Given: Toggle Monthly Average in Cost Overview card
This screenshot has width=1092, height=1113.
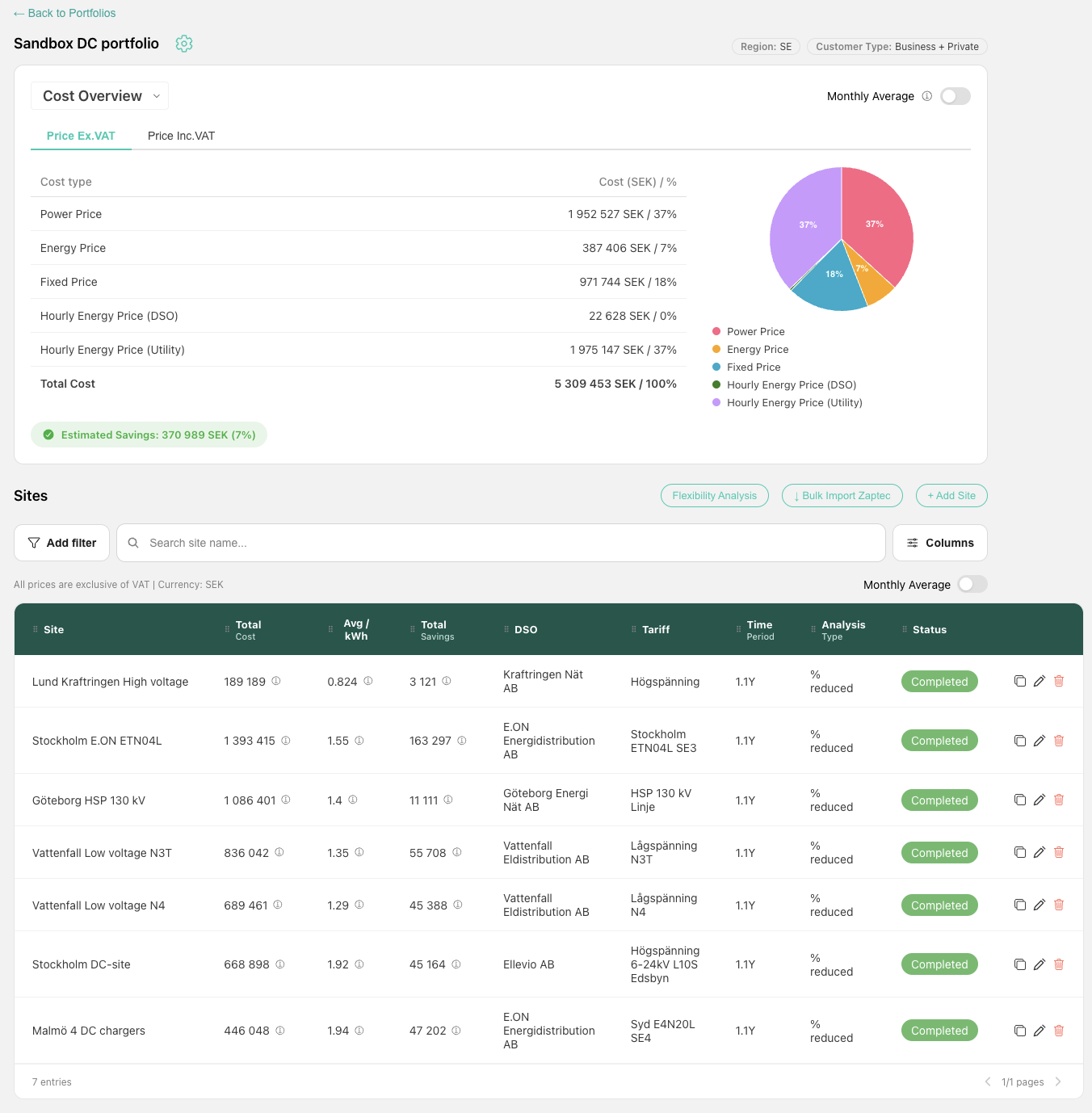Looking at the screenshot, I should pyautogui.click(x=955, y=96).
